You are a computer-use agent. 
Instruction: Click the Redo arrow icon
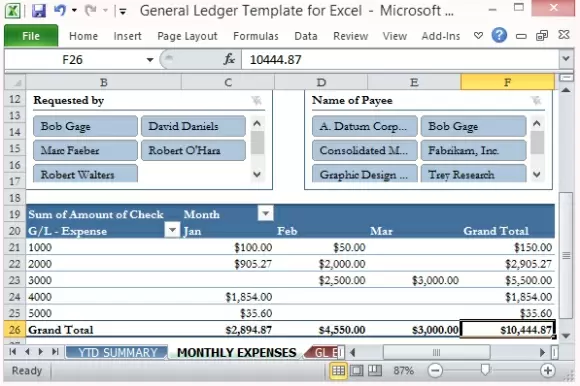[x=91, y=10]
